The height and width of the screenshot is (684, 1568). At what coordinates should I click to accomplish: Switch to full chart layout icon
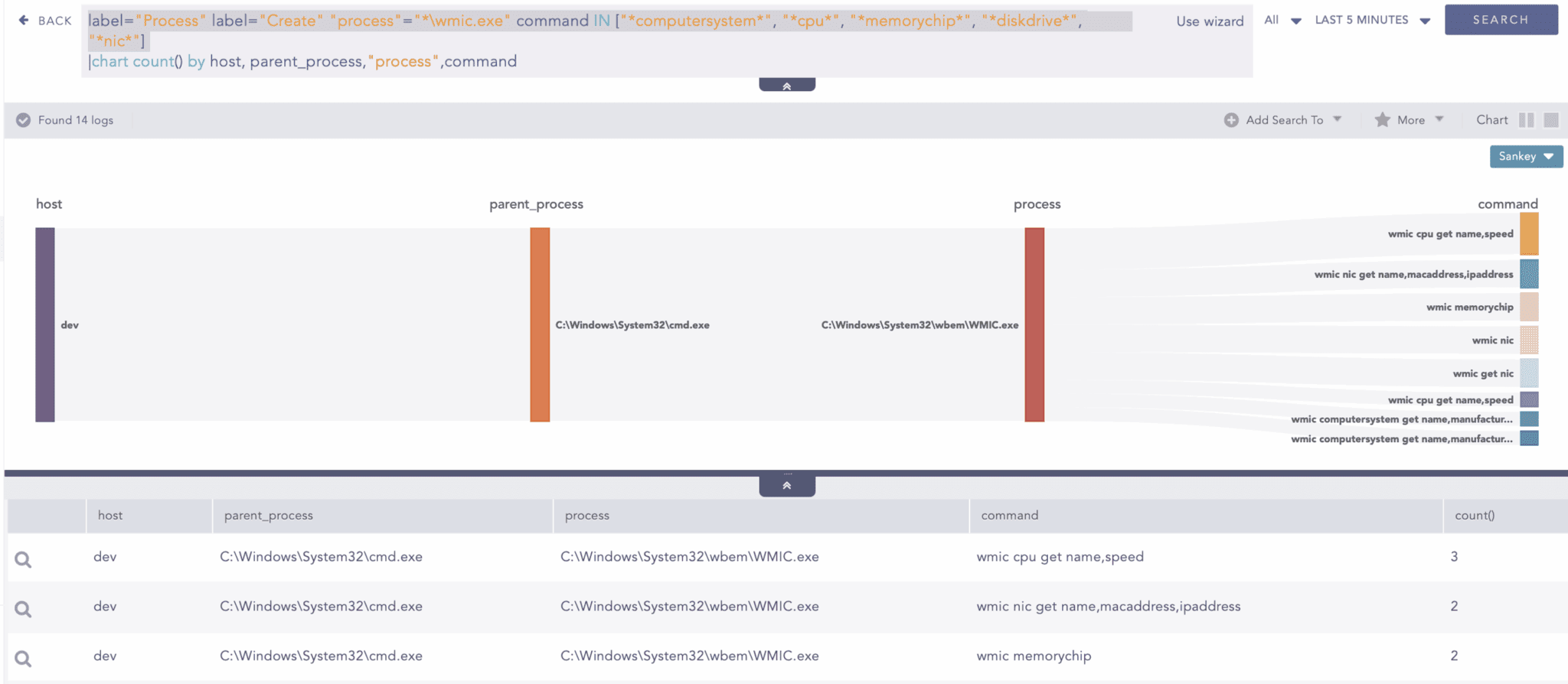(x=1551, y=120)
